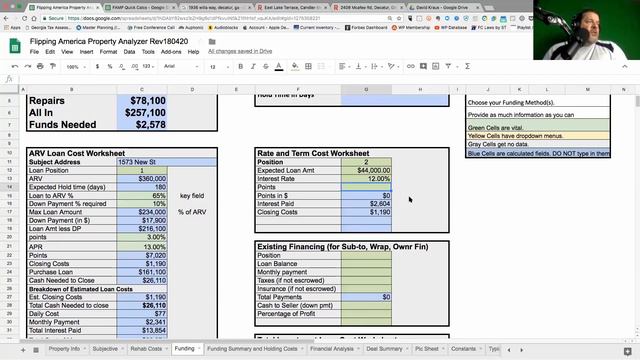Select the selected Points cell in Rate and Term

366,187
